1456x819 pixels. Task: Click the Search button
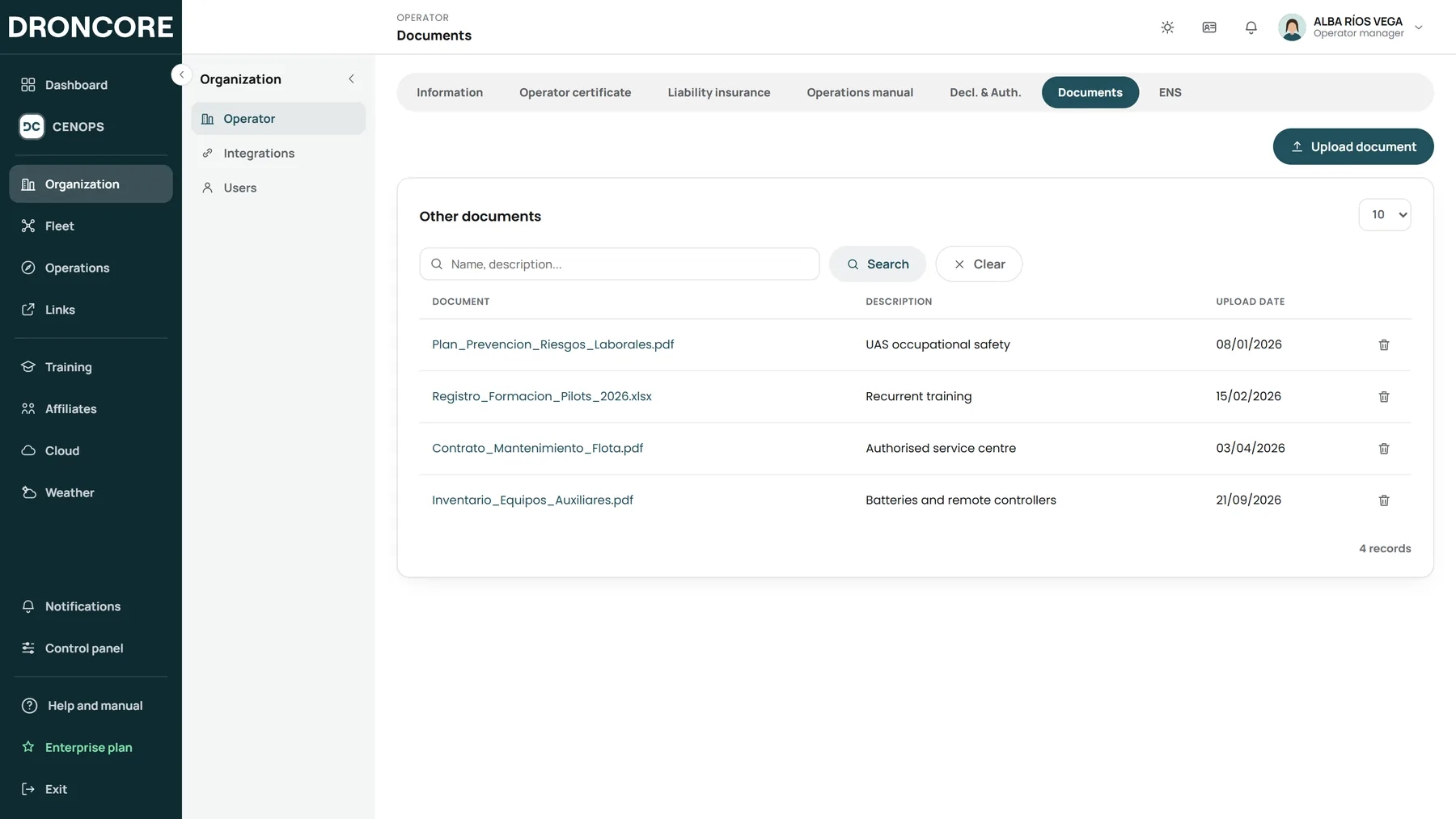click(x=878, y=264)
